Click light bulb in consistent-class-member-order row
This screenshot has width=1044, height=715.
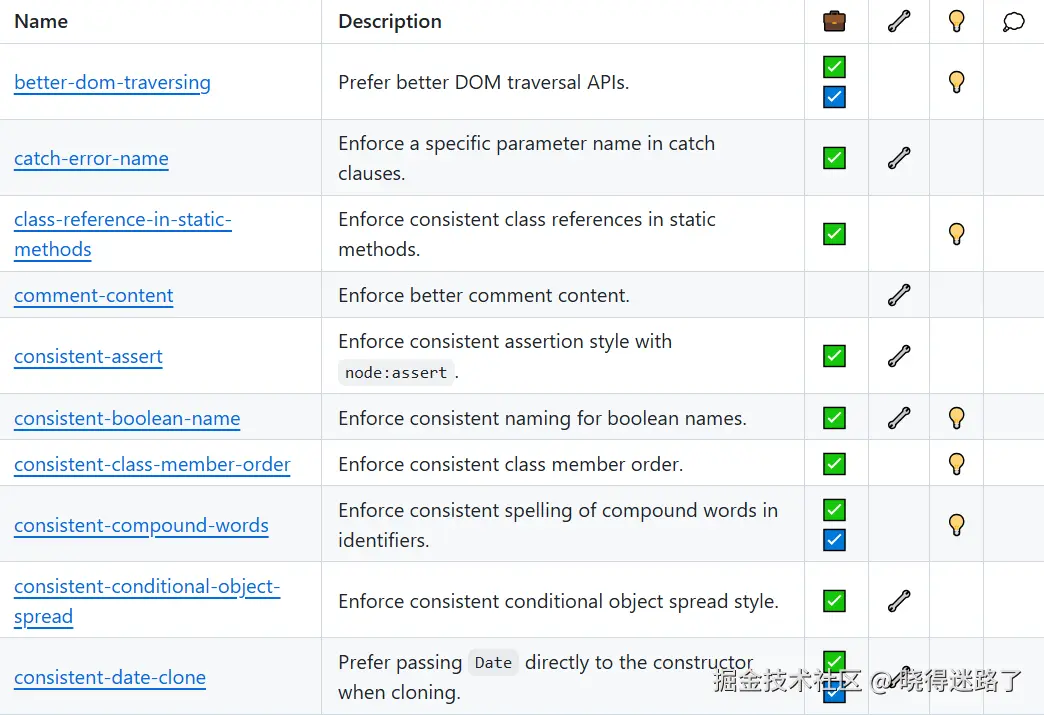(x=956, y=464)
